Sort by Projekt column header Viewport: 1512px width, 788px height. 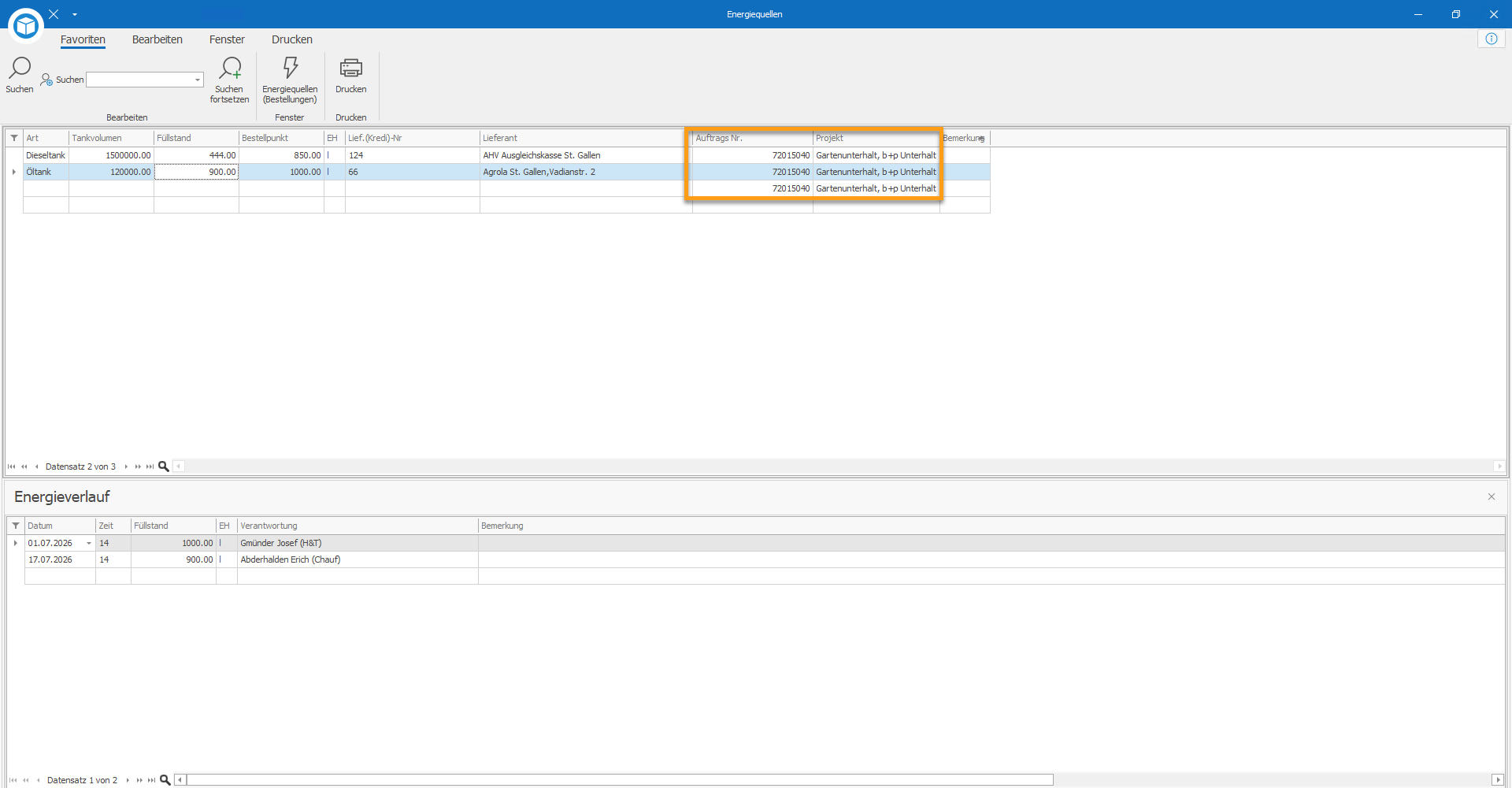tap(876, 138)
